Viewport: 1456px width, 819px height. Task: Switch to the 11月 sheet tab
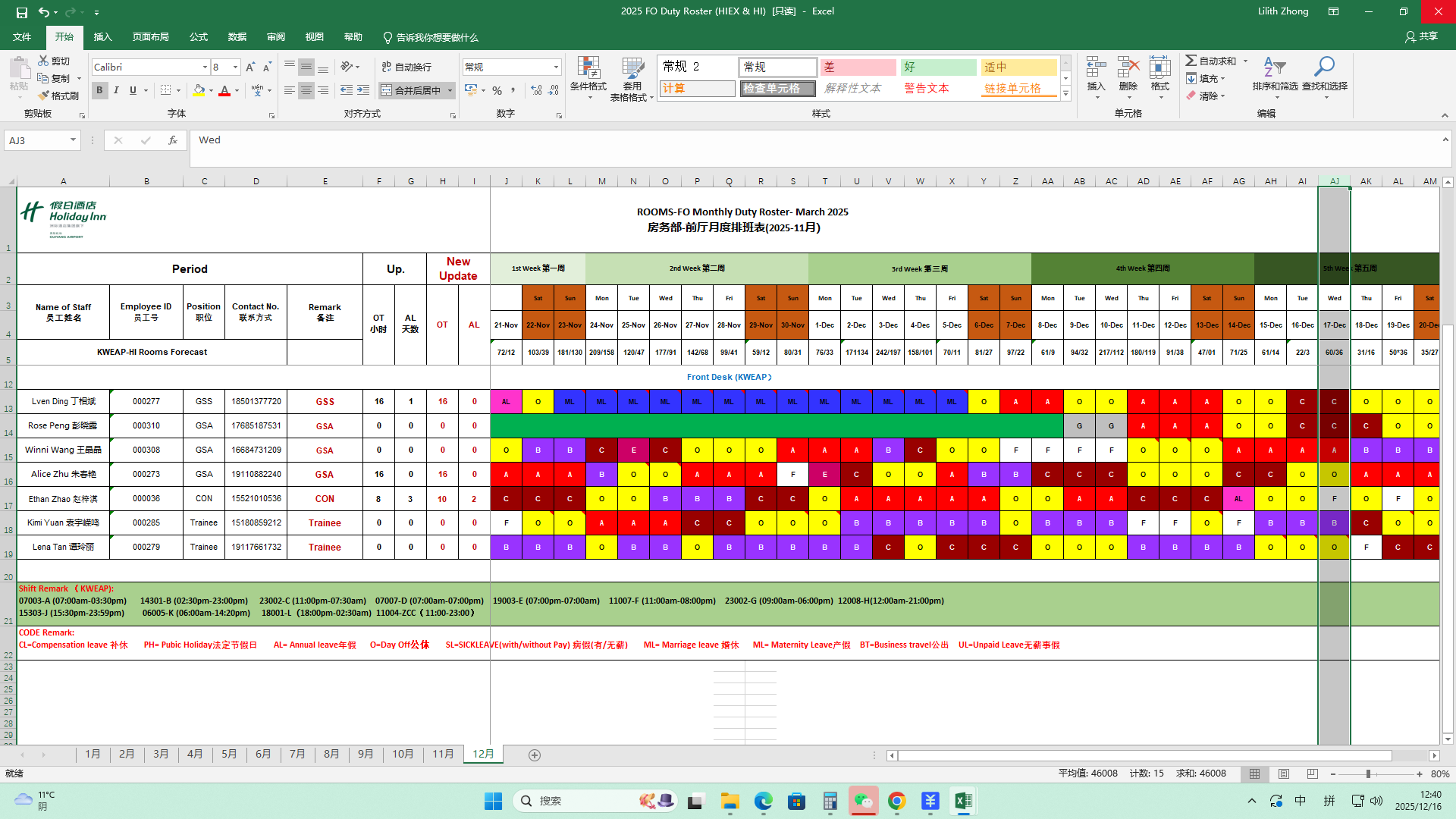[443, 754]
